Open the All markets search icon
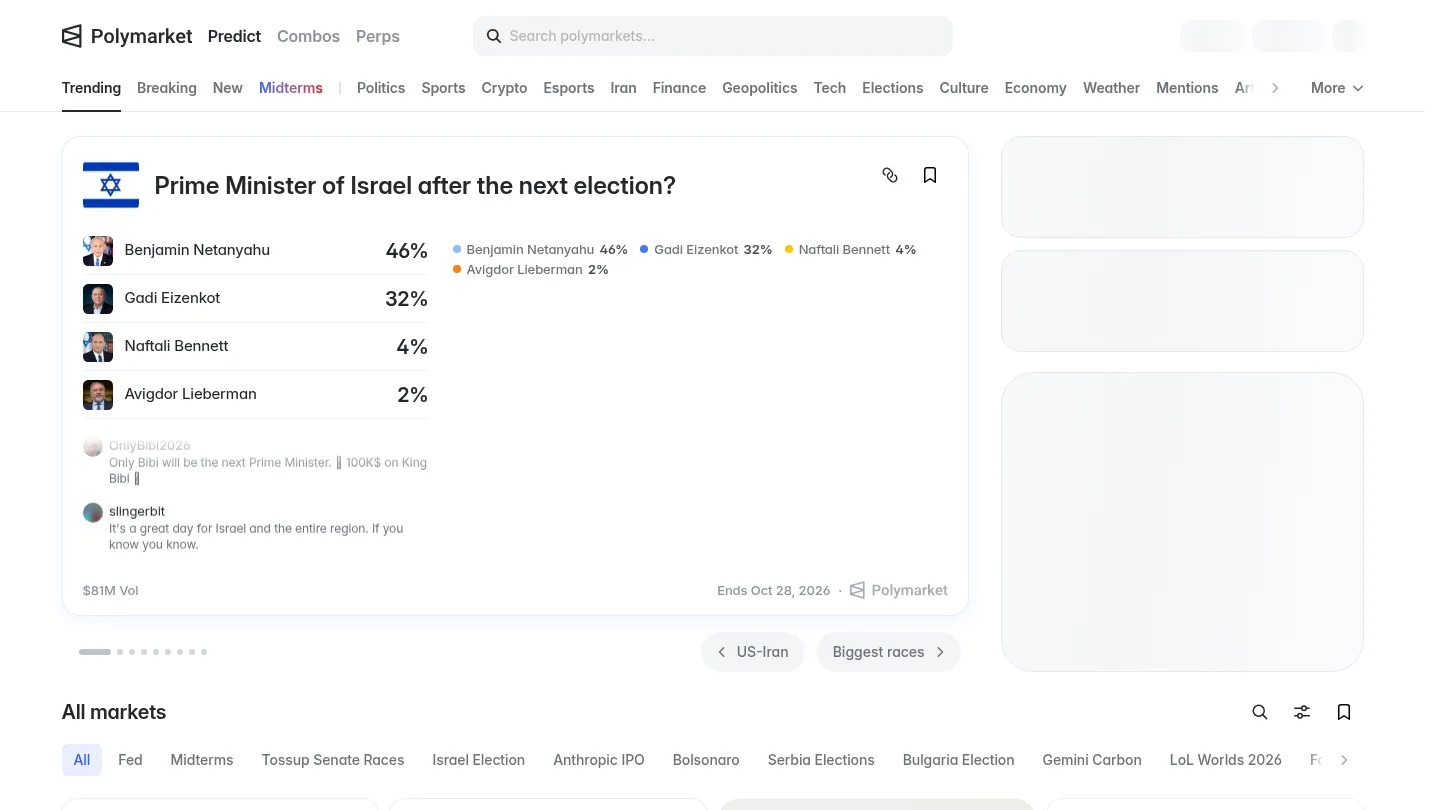This screenshot has height=810, width=1440. click(1260, 712)
